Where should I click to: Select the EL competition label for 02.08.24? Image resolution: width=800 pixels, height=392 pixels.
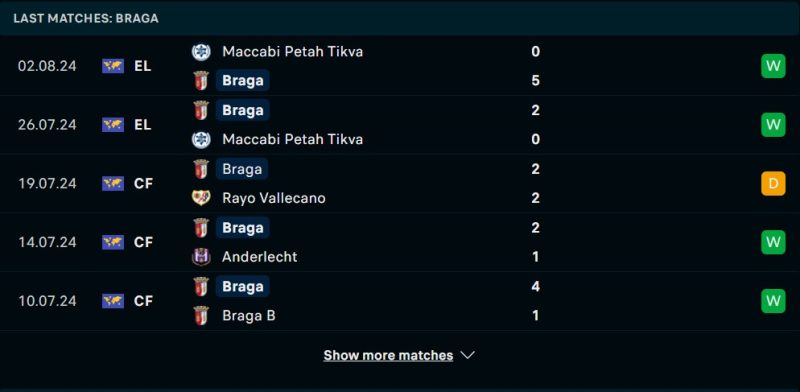pyautogui.click(x=143, y=66)
